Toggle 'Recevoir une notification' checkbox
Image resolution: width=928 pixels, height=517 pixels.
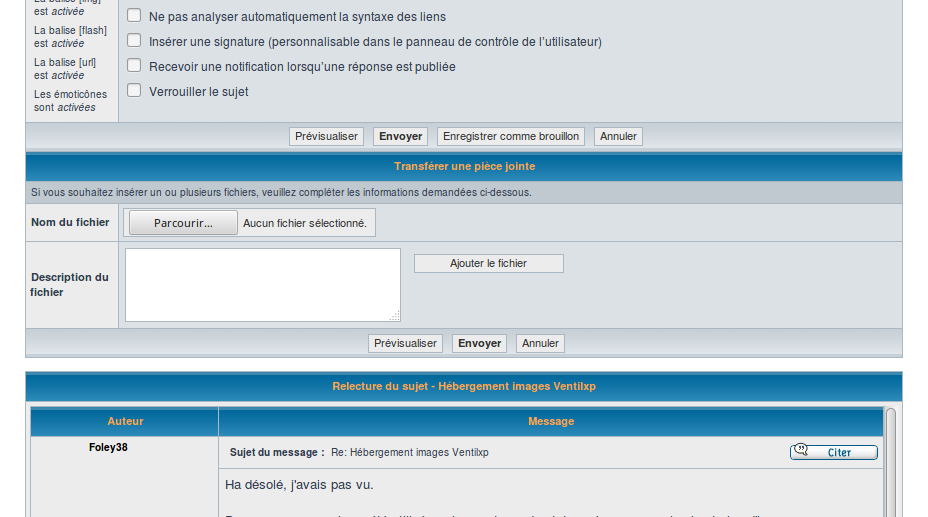[134, 66]
